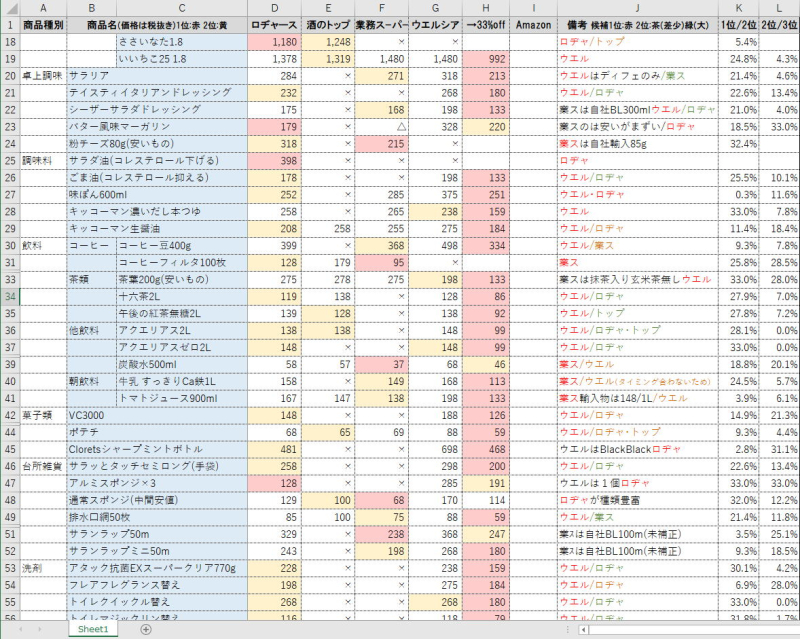Select column J header
The height and width of the screenshot is (639, 800).
coord(638,8)
